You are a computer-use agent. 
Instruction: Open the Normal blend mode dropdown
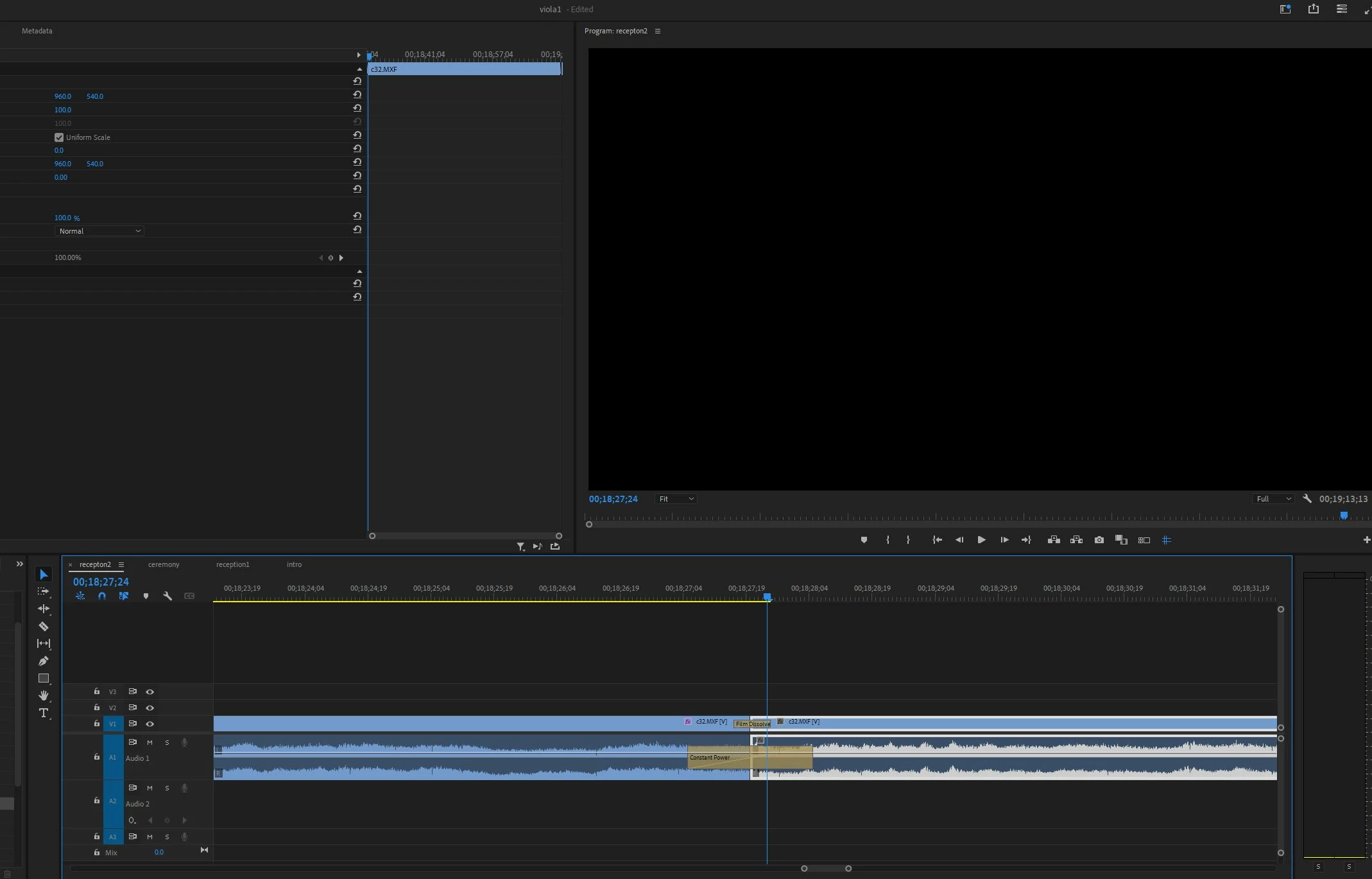pos(99,231)
